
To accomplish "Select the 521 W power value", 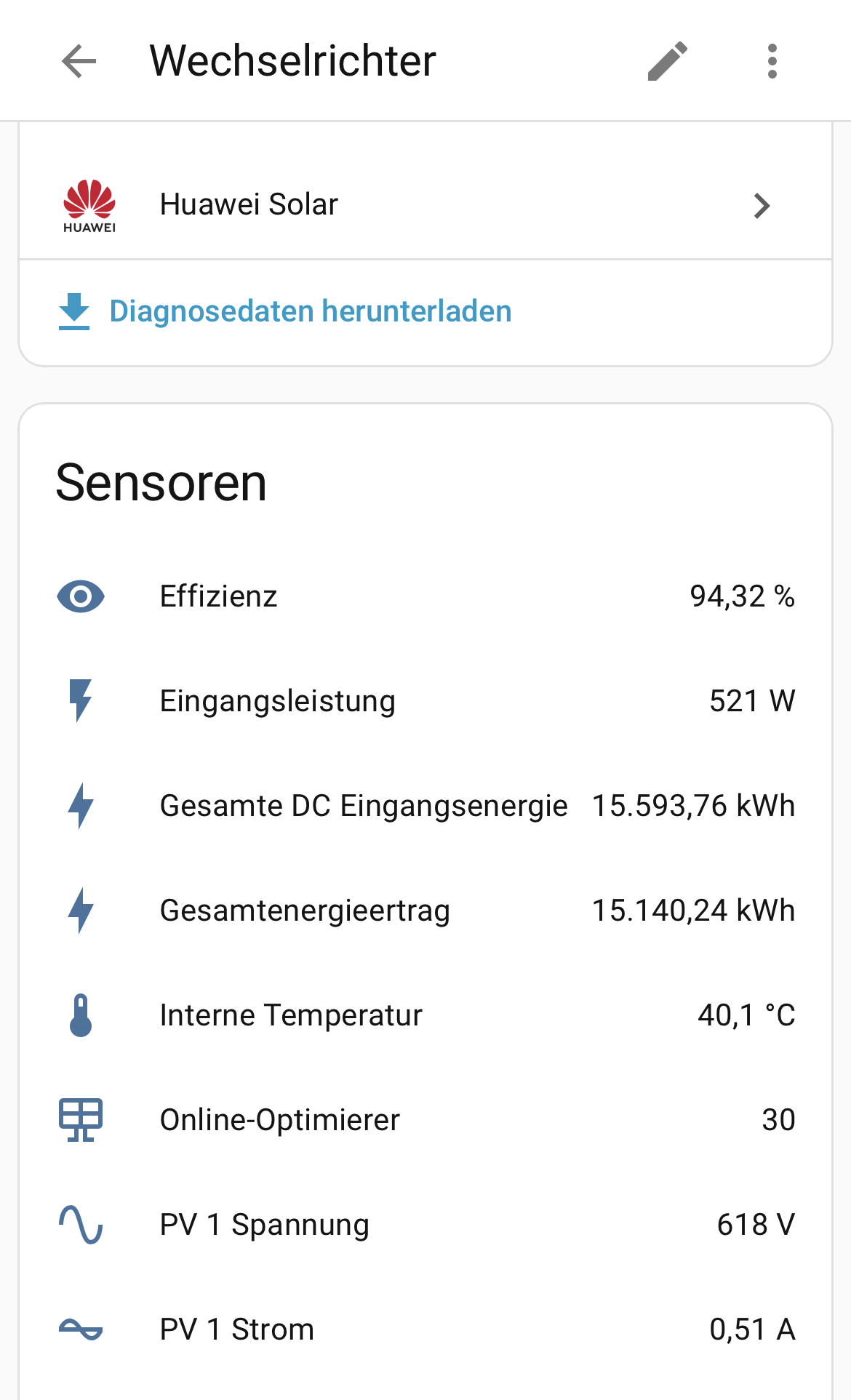I will [x=752, y=701].
